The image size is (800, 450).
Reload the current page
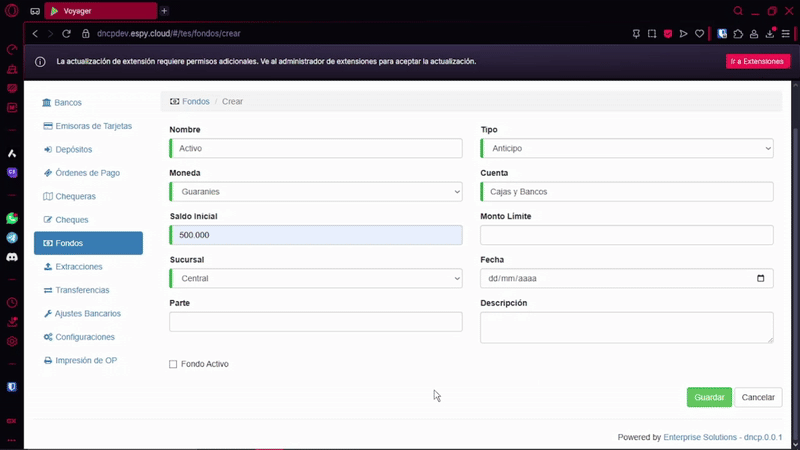tap(66, 33)
